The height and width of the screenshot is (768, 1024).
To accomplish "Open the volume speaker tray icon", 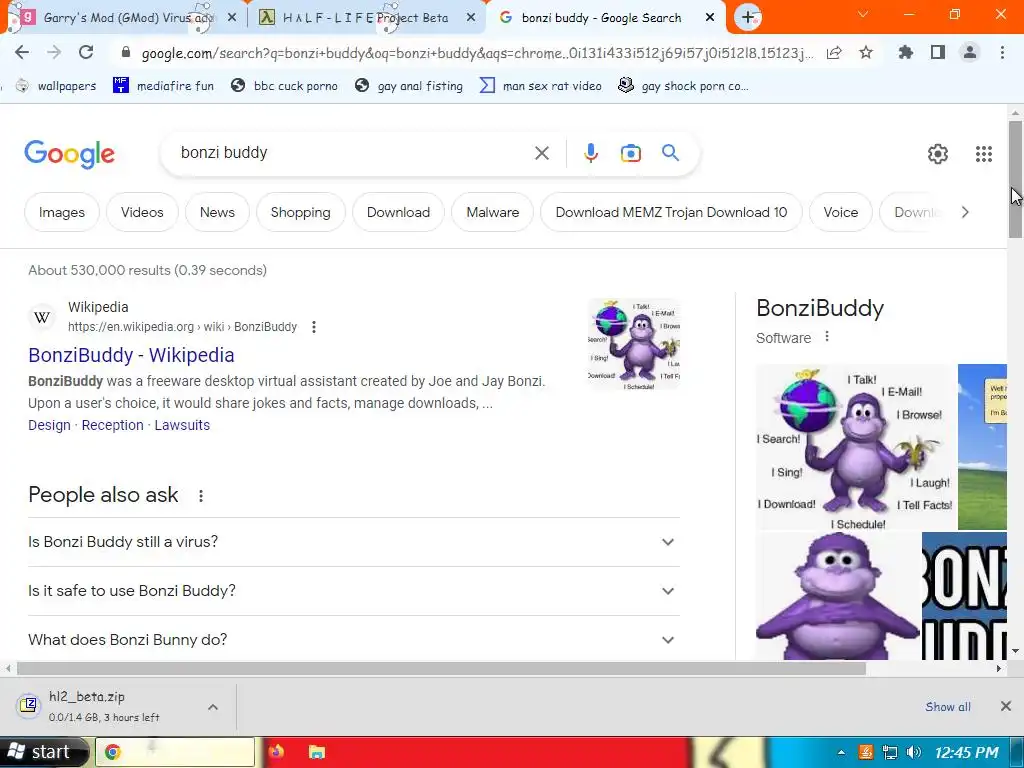I will pyautogui.click(x=914, y=752).
